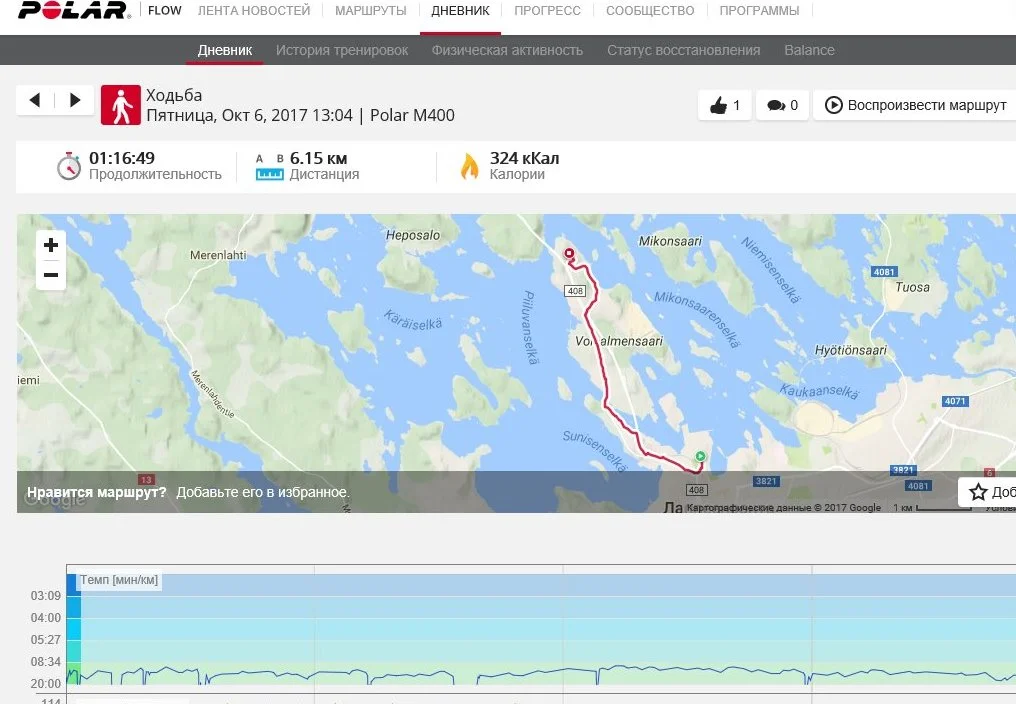The height and width of the screenshot is (704, 1016).
Task: Click Воспроизвести маршрут play button
Action: (x=916, y=105)
